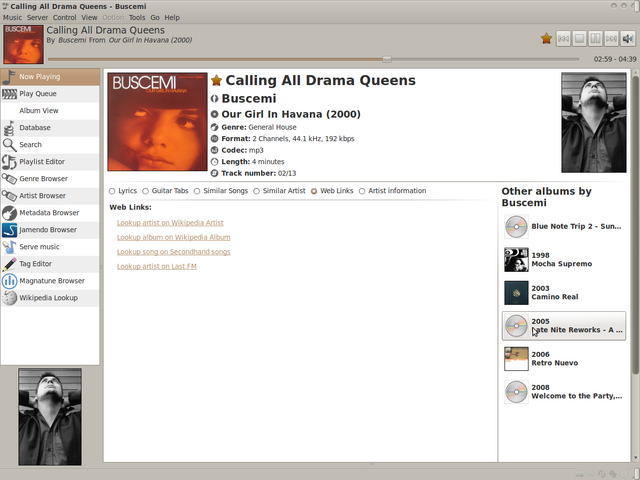Click the Track number row icon
Screen dimensions: 640x480
click(x=214, y=173)
